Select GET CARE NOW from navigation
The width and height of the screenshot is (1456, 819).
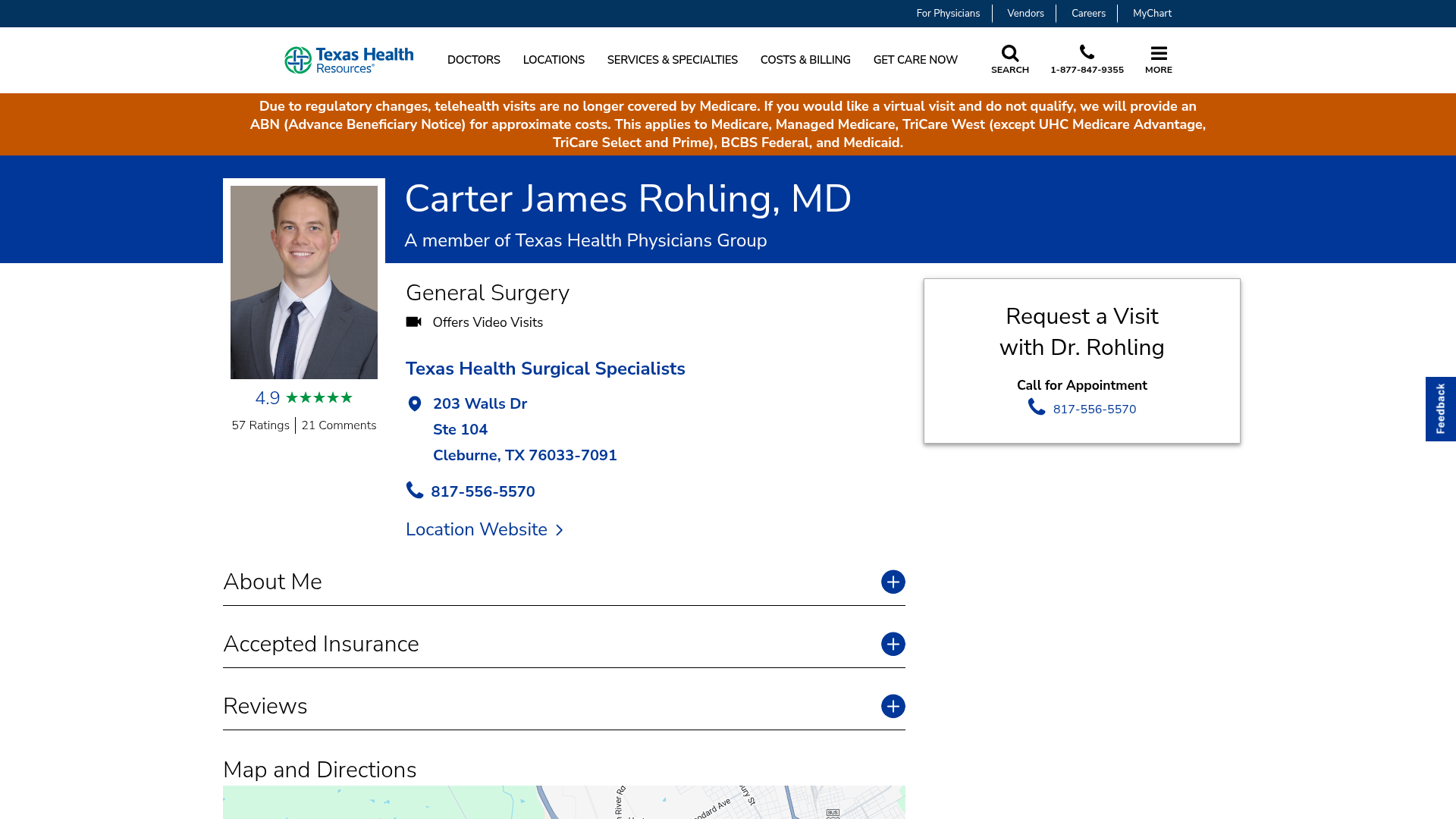(915, 60)
